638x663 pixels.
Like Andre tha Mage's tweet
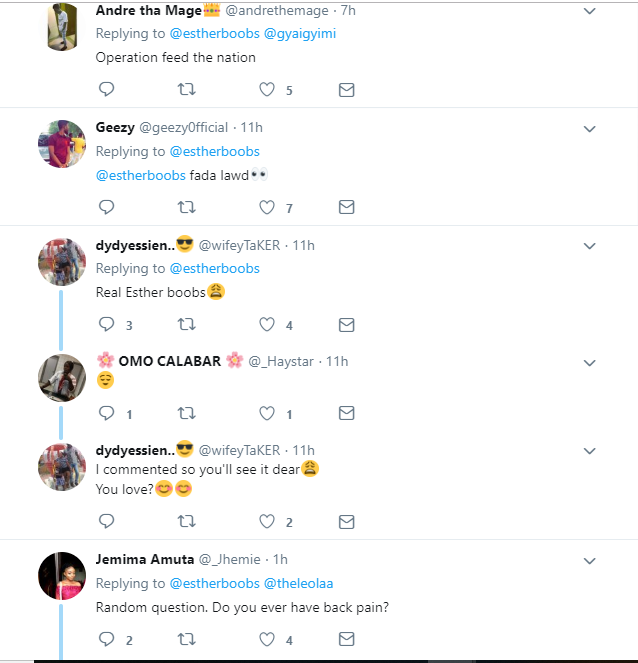pyautogui.click(x=267, y=90)
